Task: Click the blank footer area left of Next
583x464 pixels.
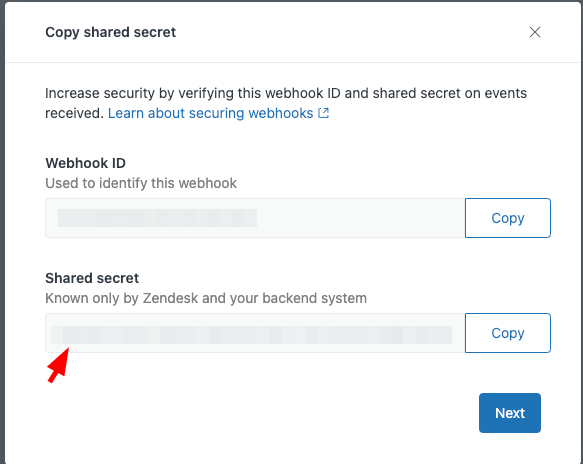Action: 260,413
